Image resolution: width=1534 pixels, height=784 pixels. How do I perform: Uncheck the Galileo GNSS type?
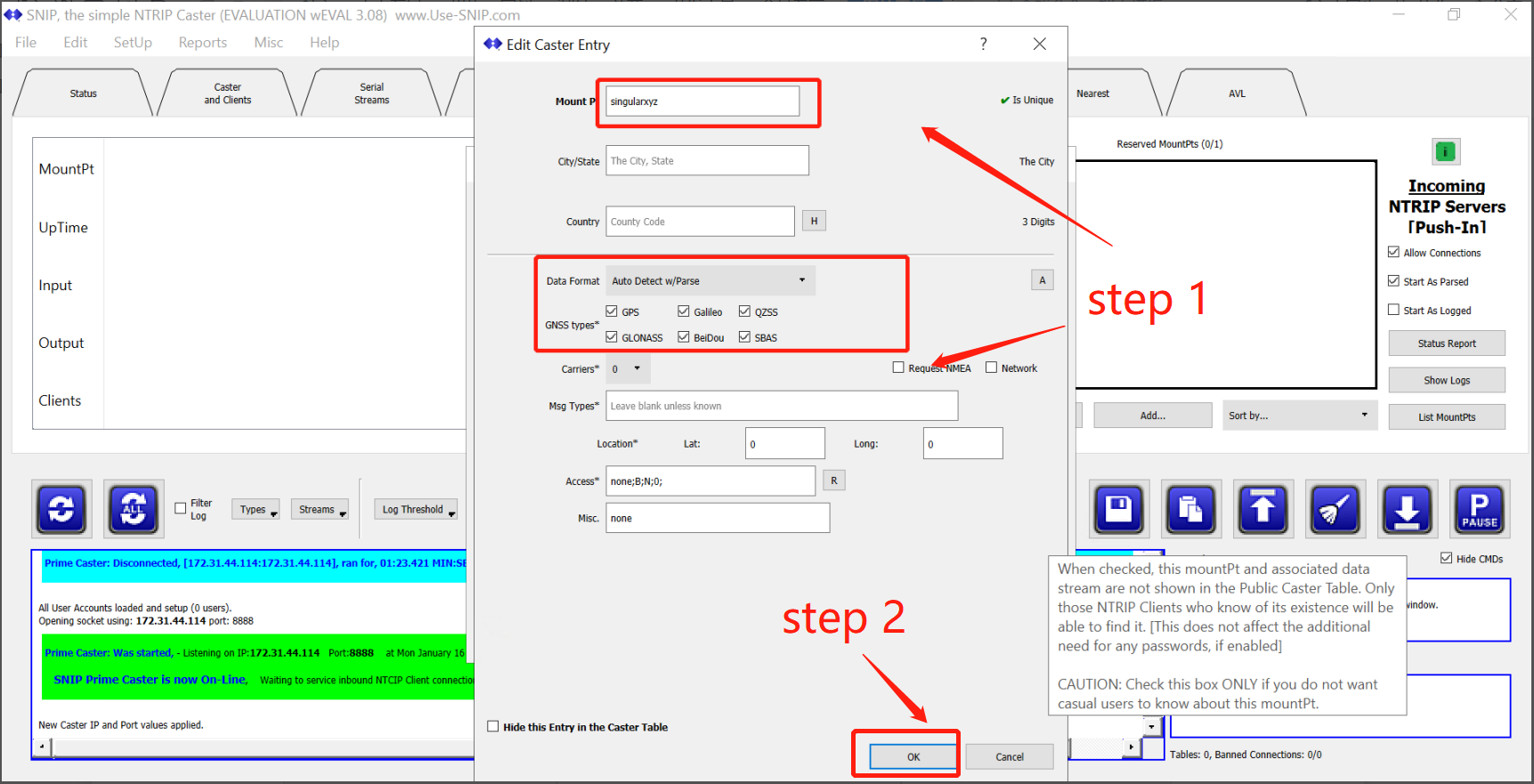(x=684, y=311)
